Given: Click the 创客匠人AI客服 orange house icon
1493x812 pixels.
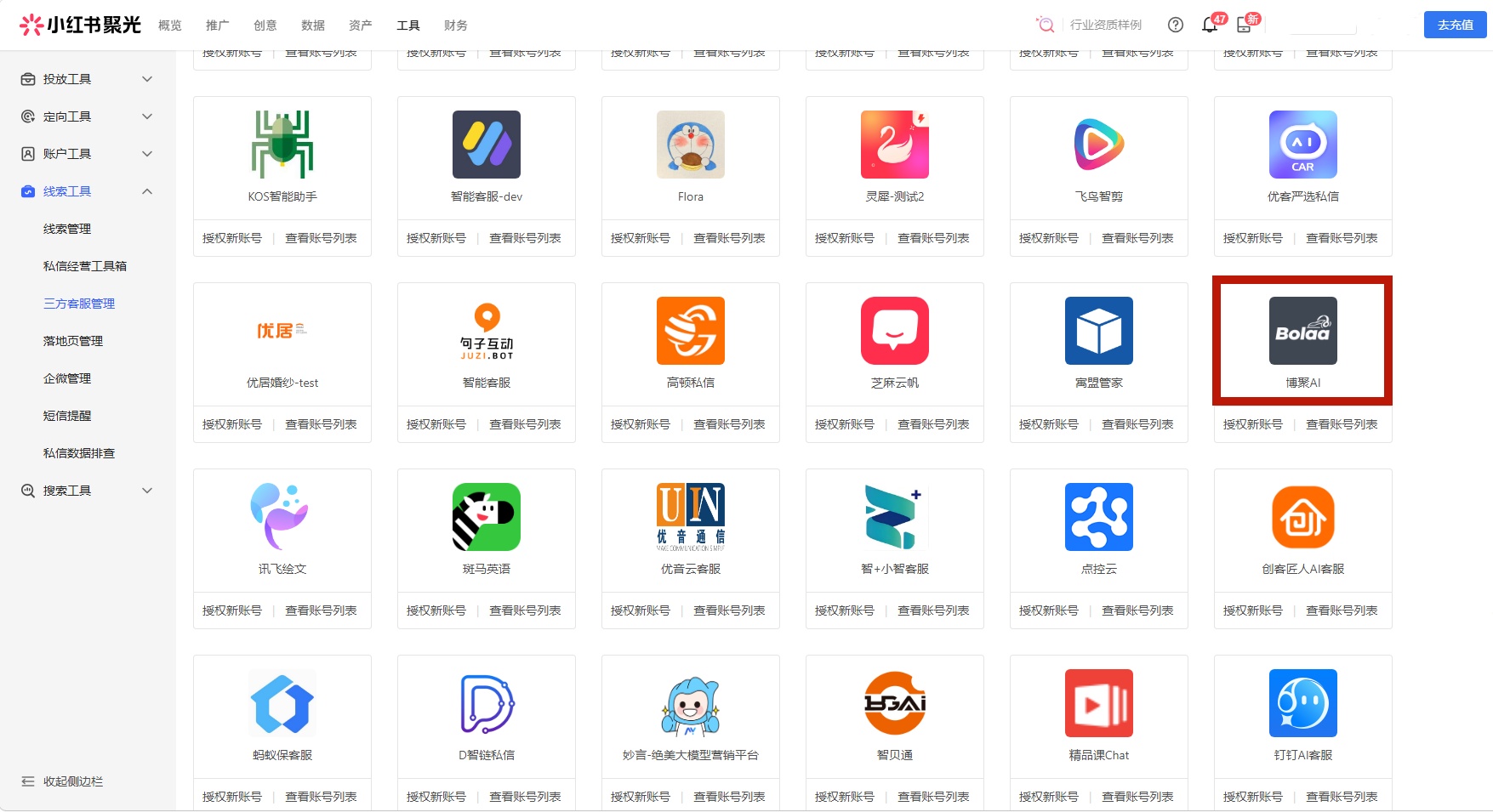Looking at the screenshot, I should pos(1303,517).
